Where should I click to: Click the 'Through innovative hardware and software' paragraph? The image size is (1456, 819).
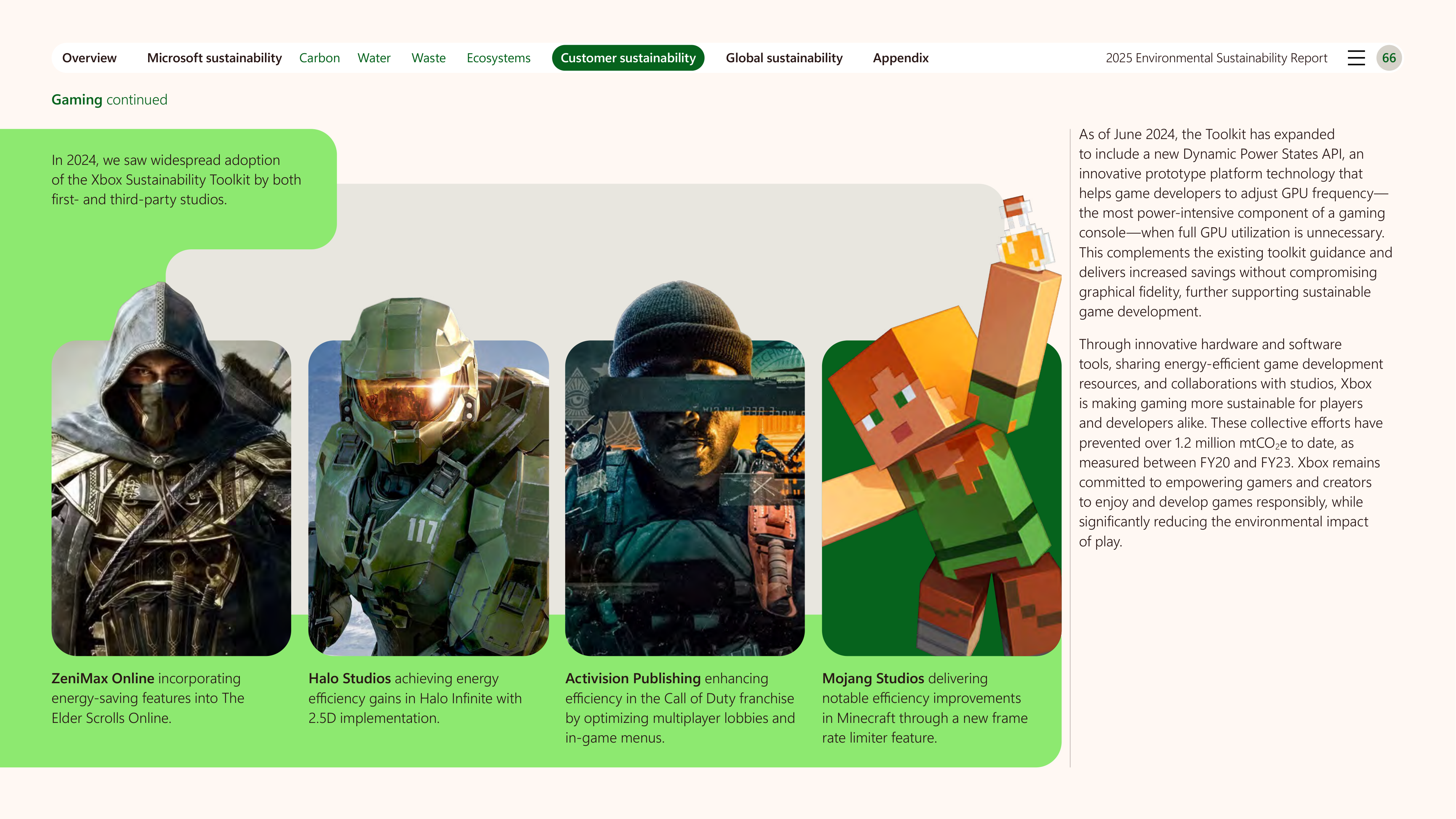coord(1230,443)
